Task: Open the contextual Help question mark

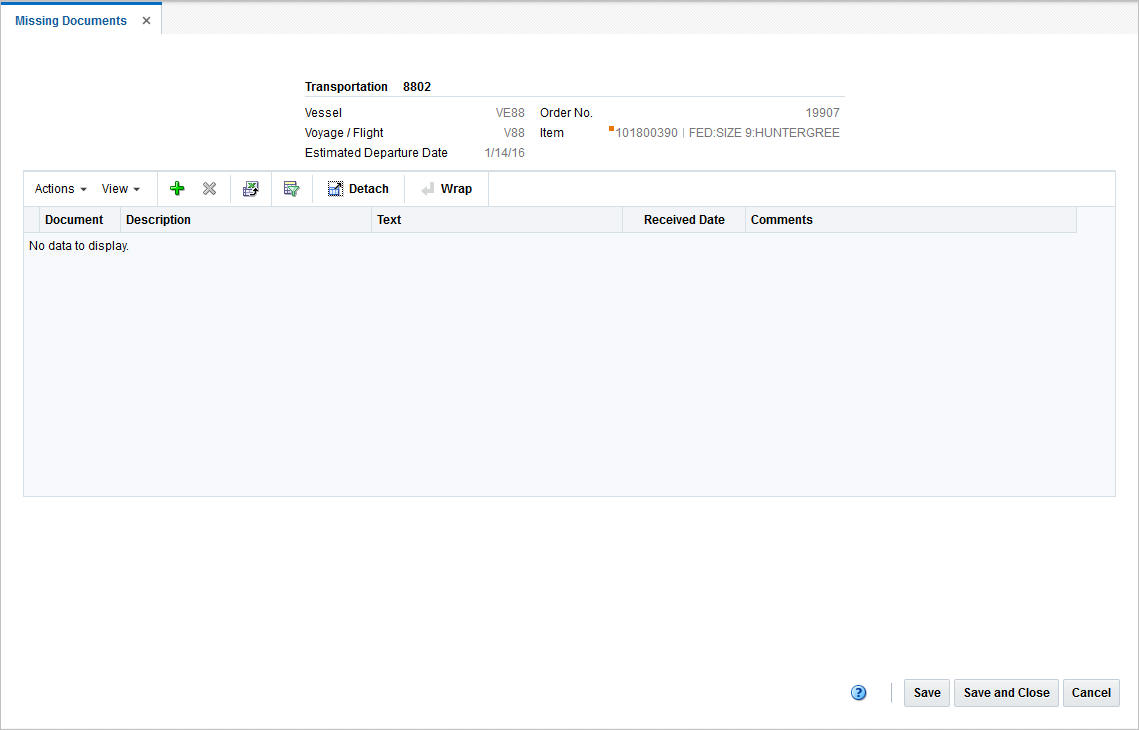Action: coord(858,692)
